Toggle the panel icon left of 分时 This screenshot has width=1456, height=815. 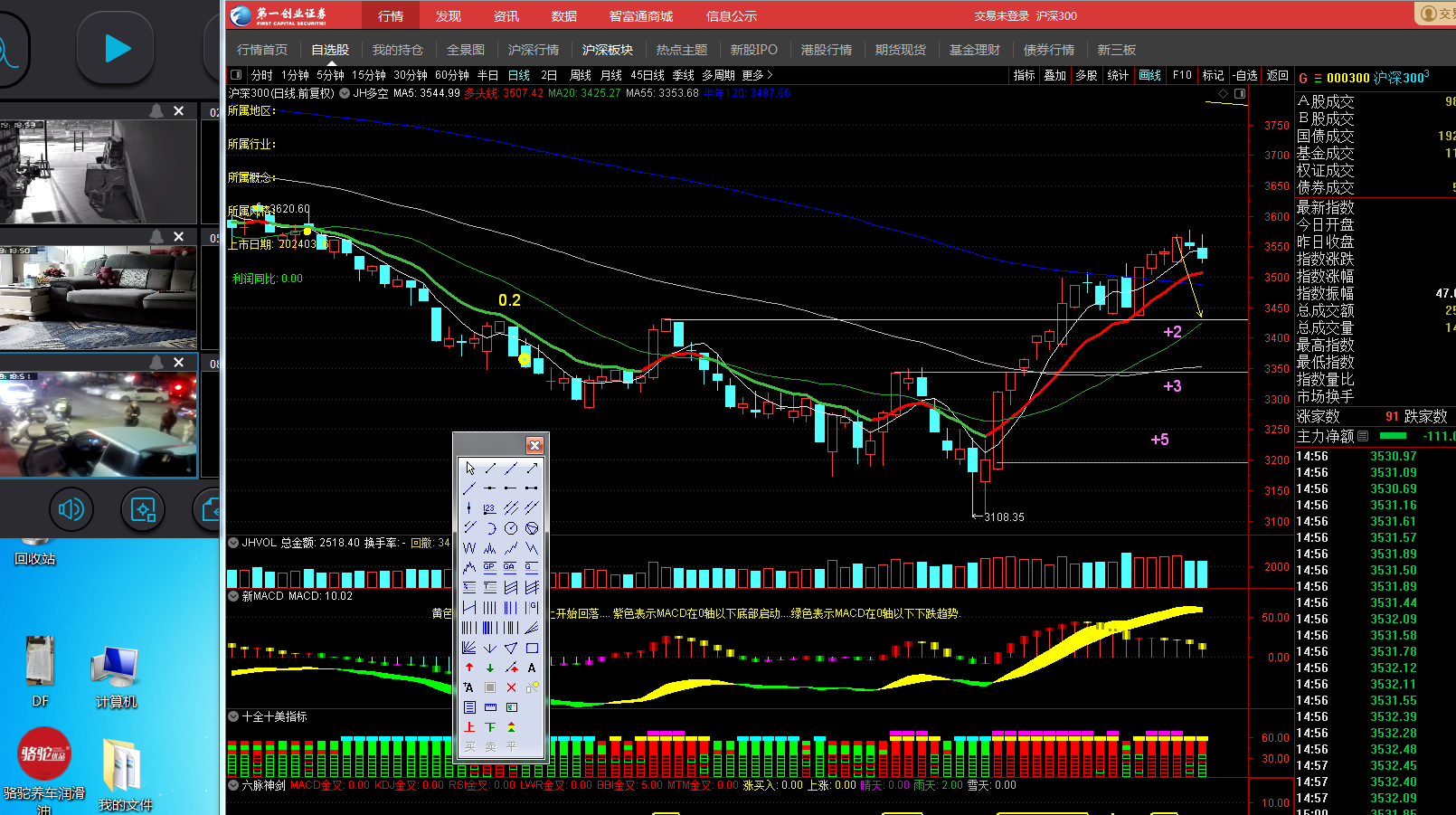[236, 75]
